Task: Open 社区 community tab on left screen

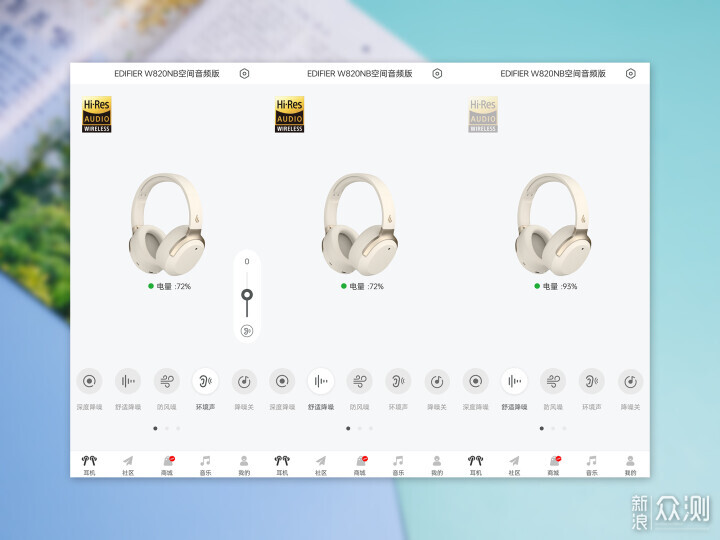Action: [128, 465]
